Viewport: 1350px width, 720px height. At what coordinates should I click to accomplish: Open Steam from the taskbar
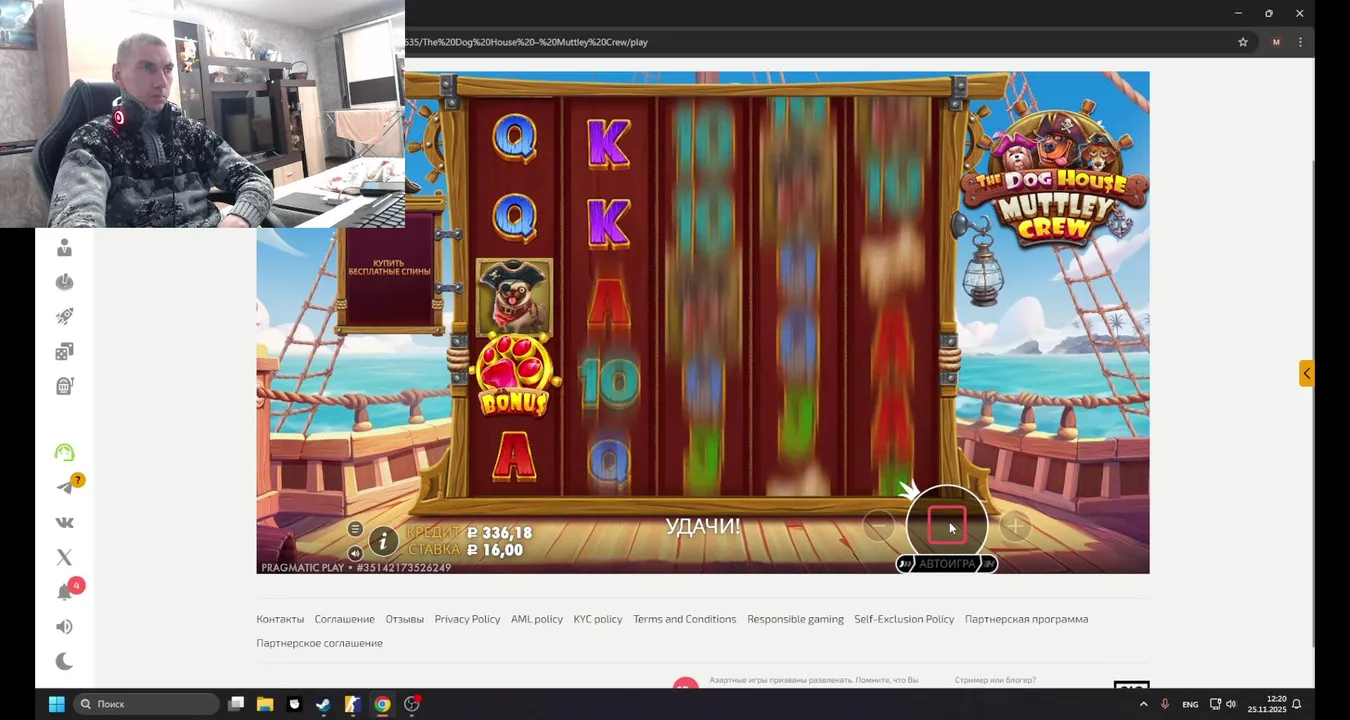pyautogui.click(x=323, y=704)
